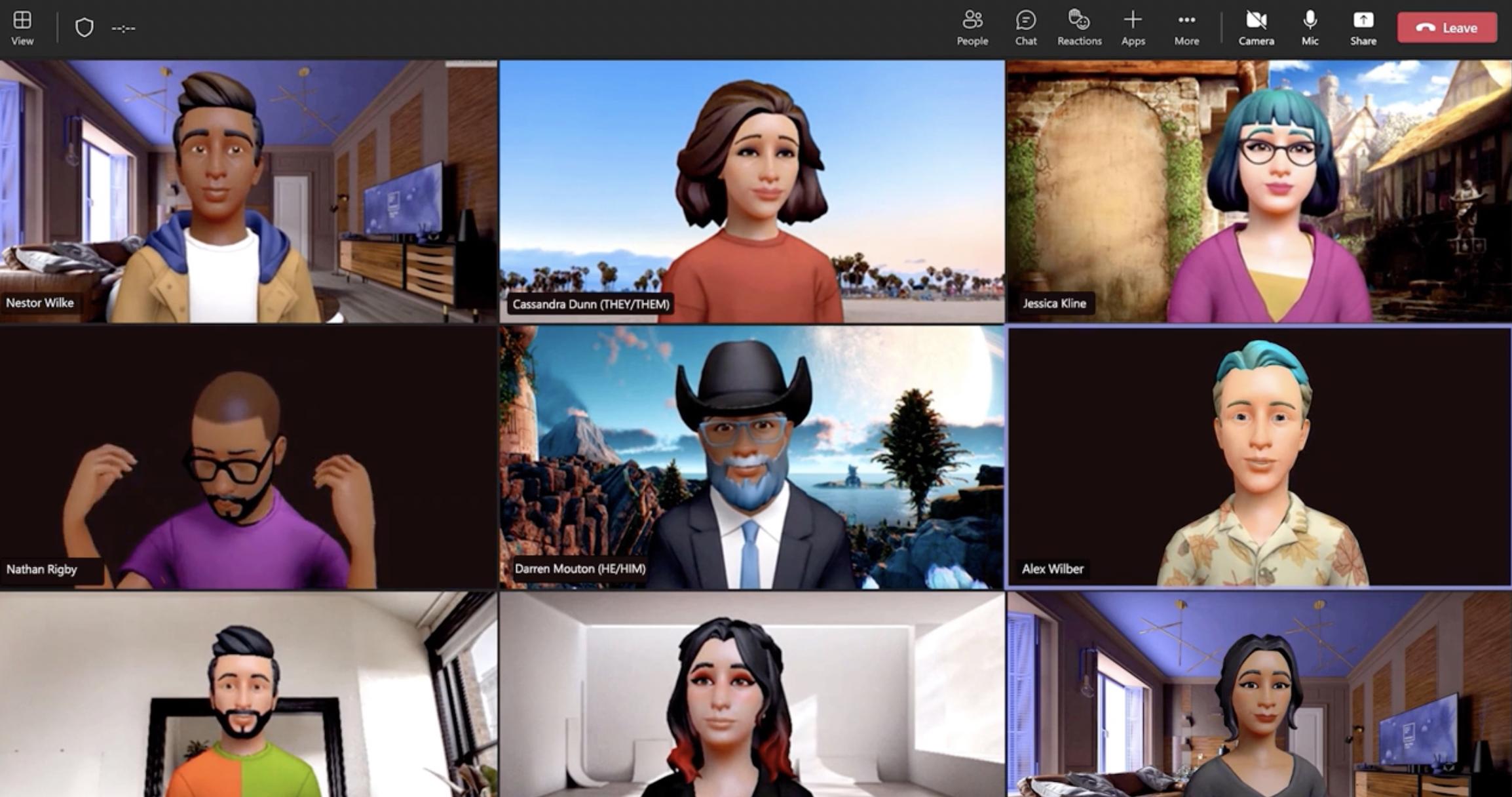This screenshot has height=797, width=1512.
Task: Leave the meeting
Action: click(1447, 28)
